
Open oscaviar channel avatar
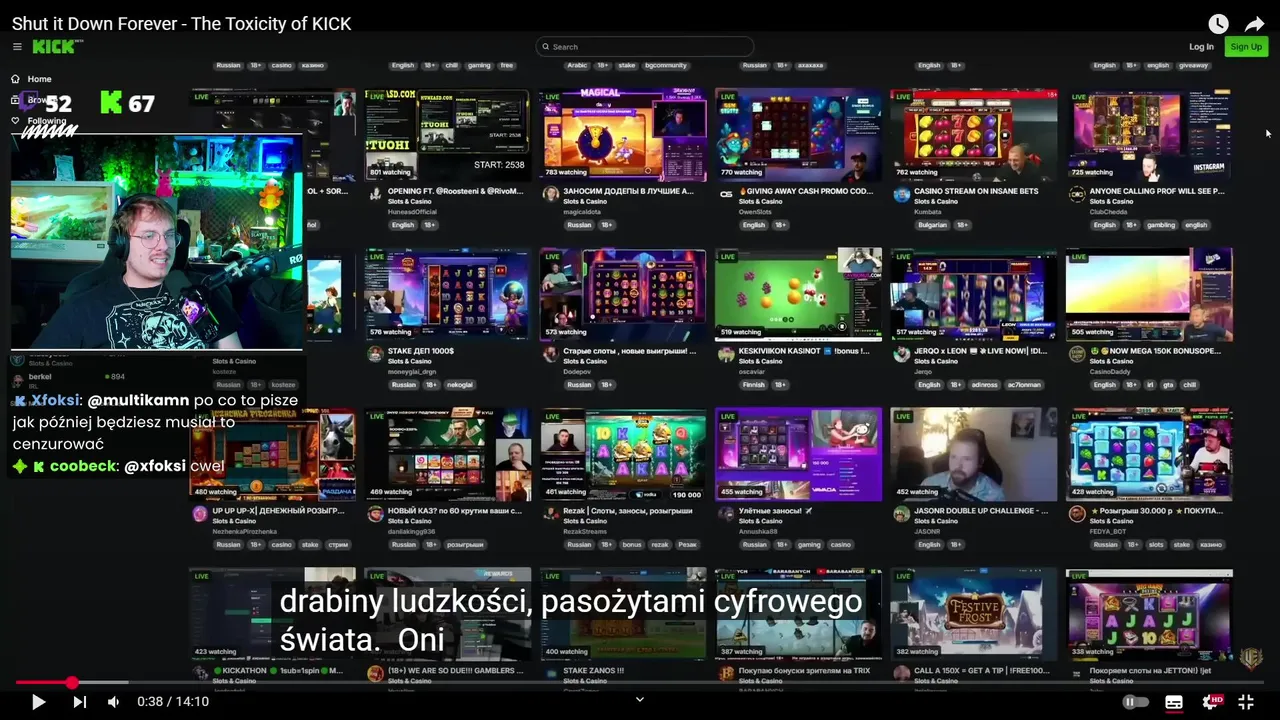pos(726,354)
